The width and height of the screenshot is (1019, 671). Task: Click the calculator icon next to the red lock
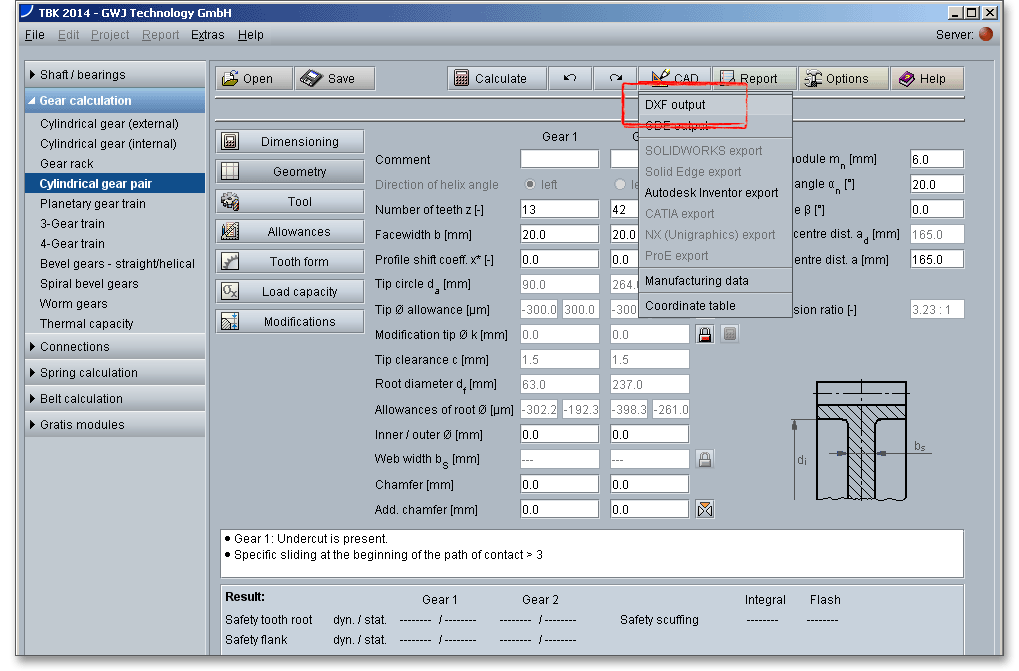point(730,334)
